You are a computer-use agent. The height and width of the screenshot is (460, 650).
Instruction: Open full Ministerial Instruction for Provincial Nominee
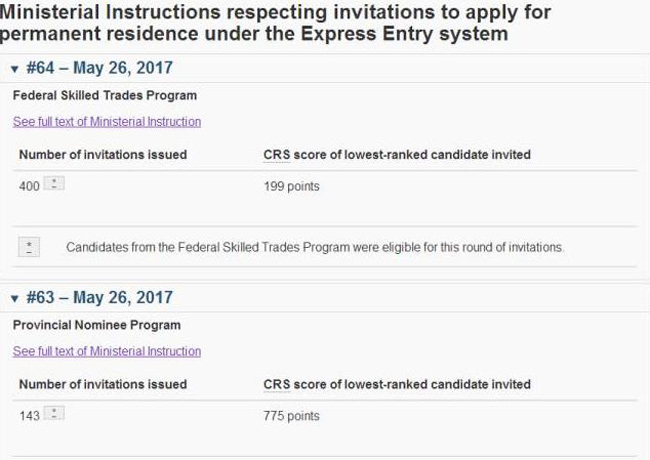click(107, 352)
